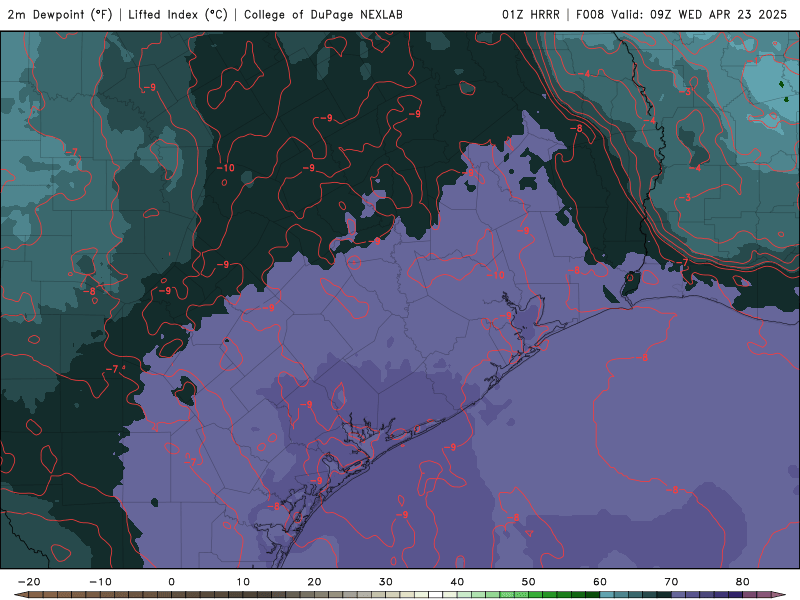Select the '0' tick label on color scale
Image resolution: width=800 pixels, height=600 pixels.
pos(171,582)
